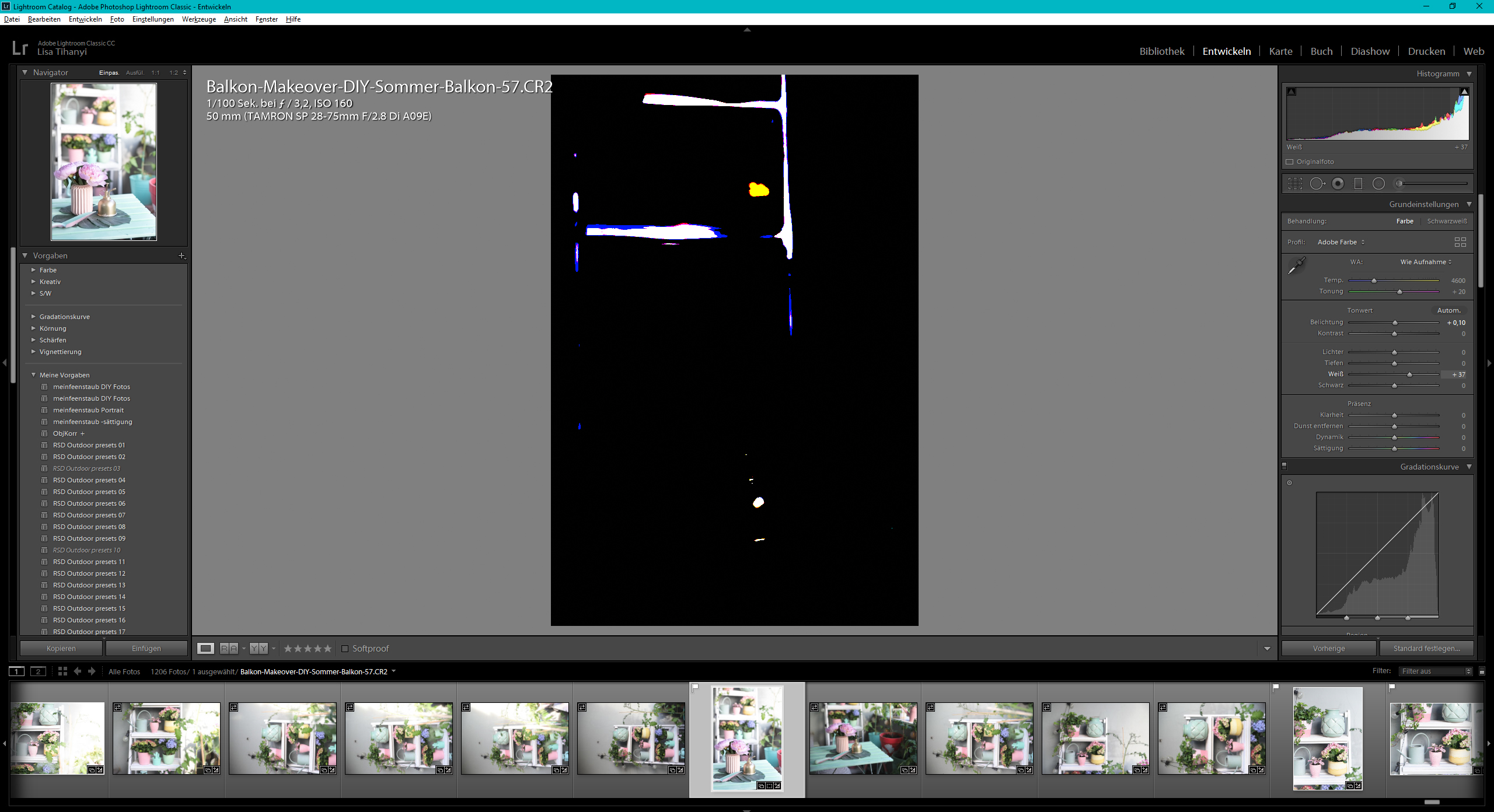Select the Crop Overlay tool
The image size is (1494, 812).
[1295, 184]
